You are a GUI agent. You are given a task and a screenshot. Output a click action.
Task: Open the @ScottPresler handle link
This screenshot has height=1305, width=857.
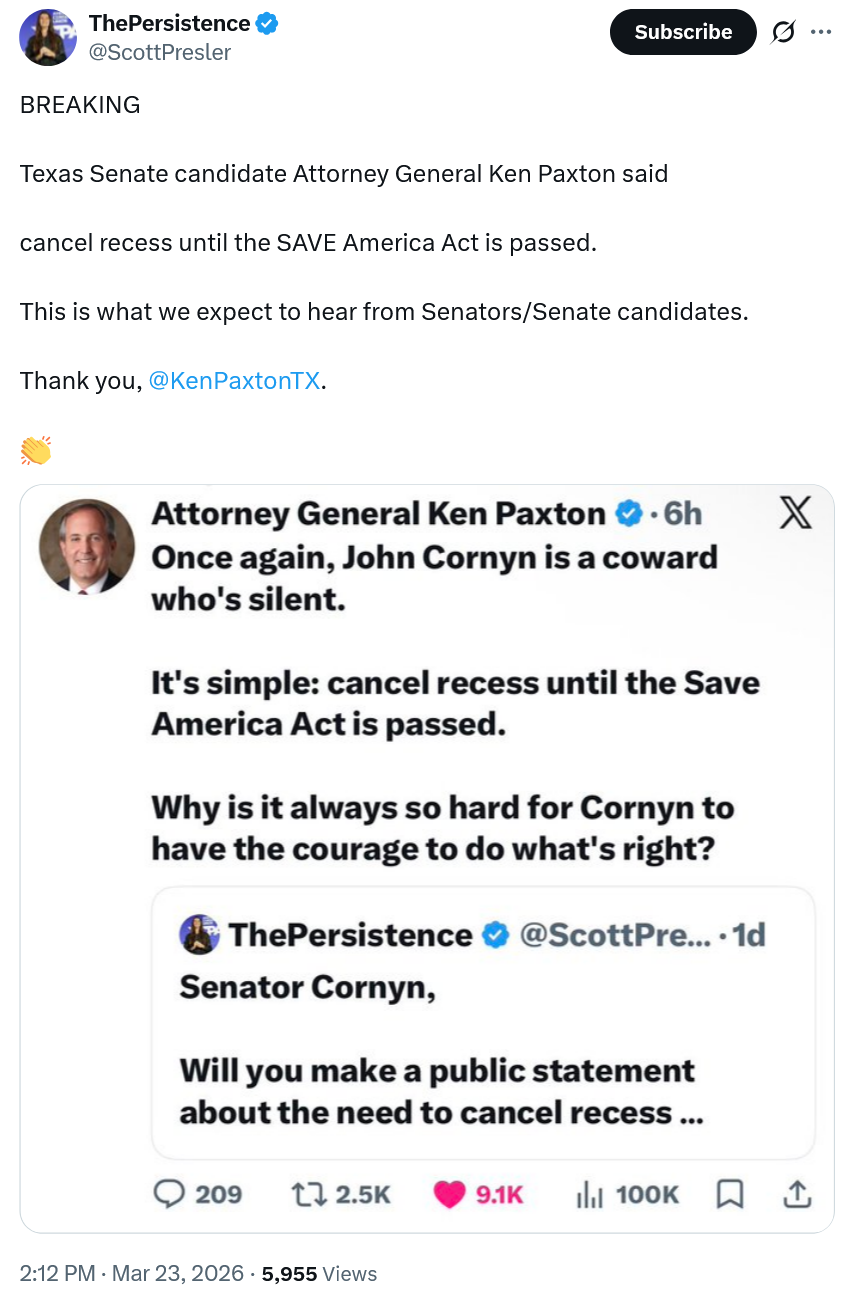(160, 52)
